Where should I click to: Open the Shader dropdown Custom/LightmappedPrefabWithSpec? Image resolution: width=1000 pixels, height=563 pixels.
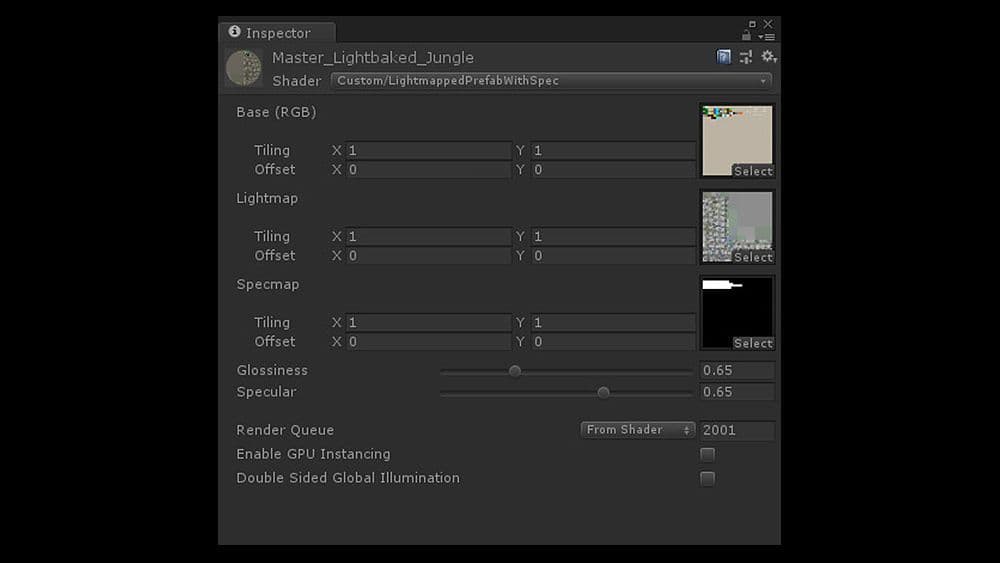pos(551,81)
